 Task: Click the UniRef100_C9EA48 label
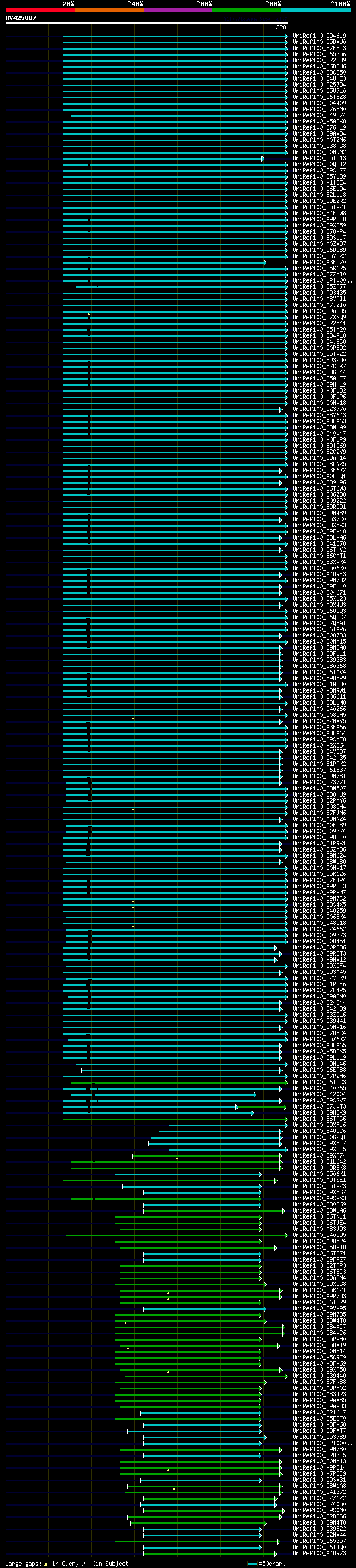point(319,531)
